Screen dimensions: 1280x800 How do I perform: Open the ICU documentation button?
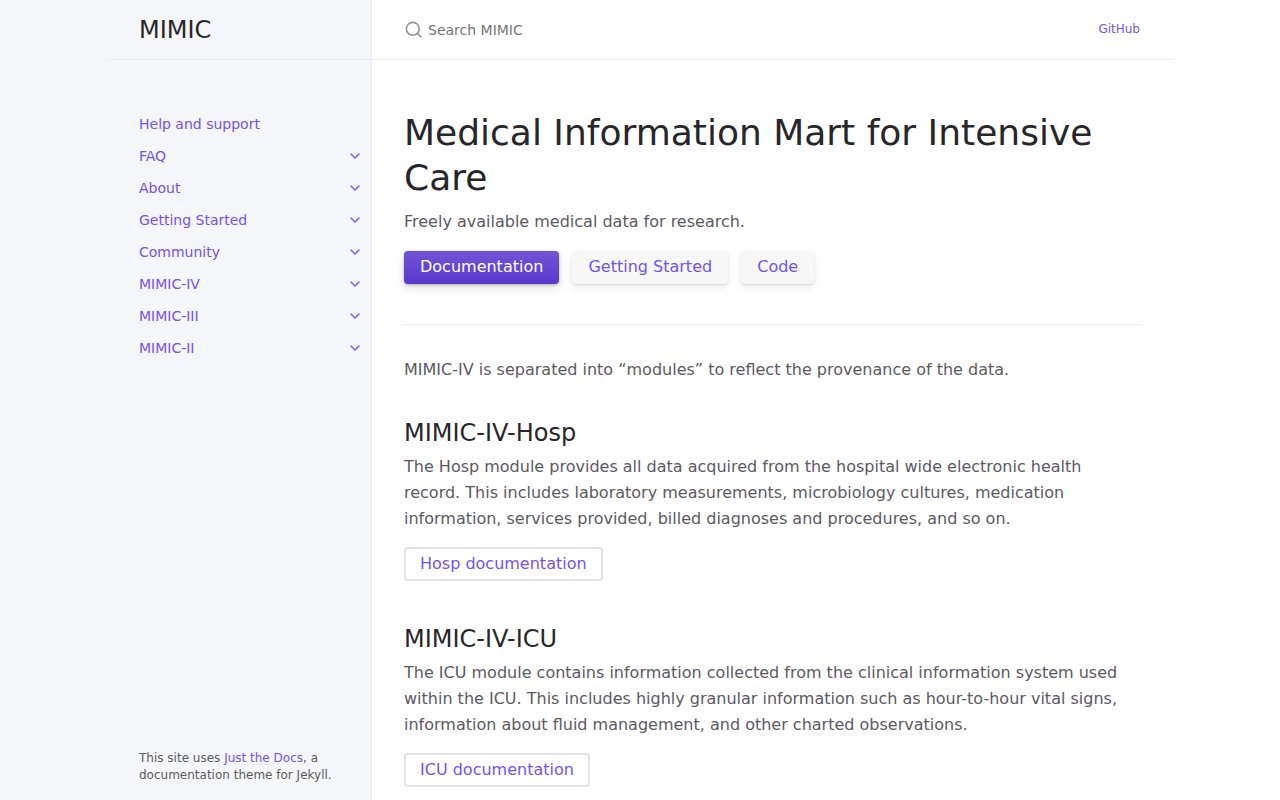tap(497, 770)
